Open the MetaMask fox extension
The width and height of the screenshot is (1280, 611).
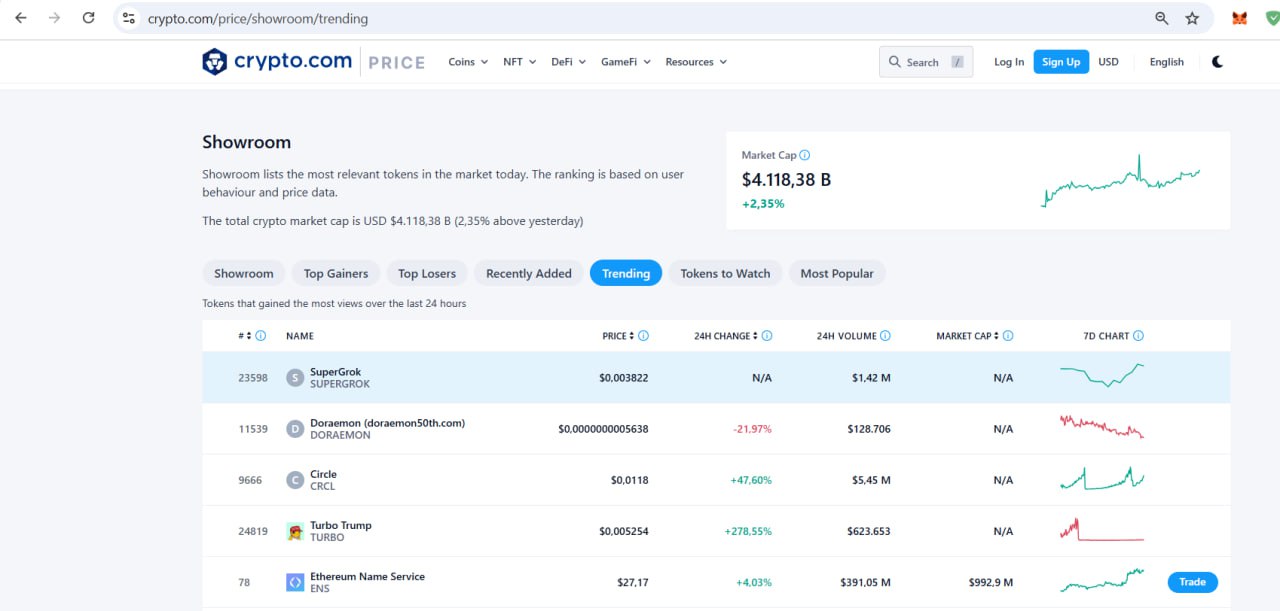pos(1240,18)
